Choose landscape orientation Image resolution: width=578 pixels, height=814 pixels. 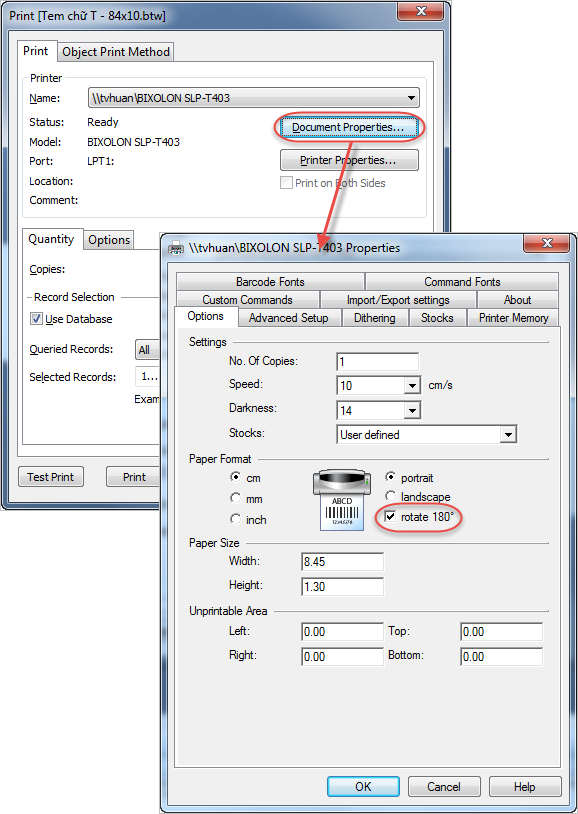(390, 496)
